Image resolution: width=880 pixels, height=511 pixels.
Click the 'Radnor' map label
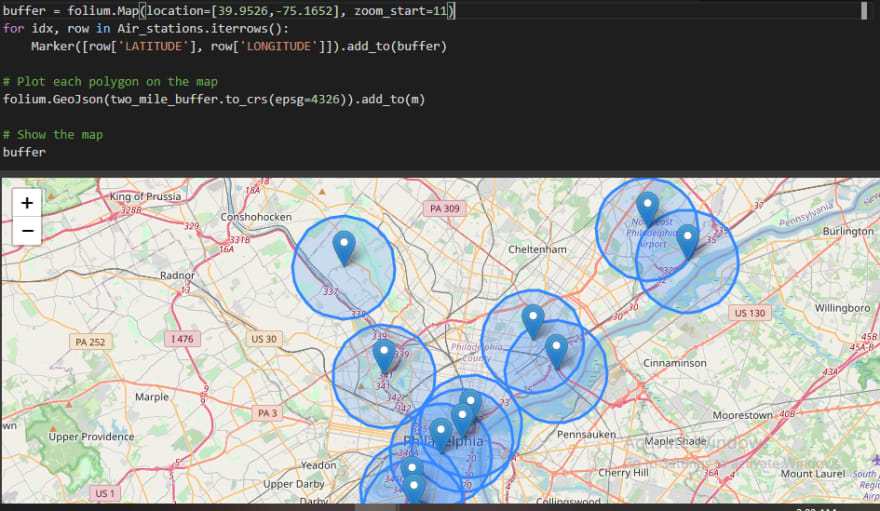click(177, 275)
